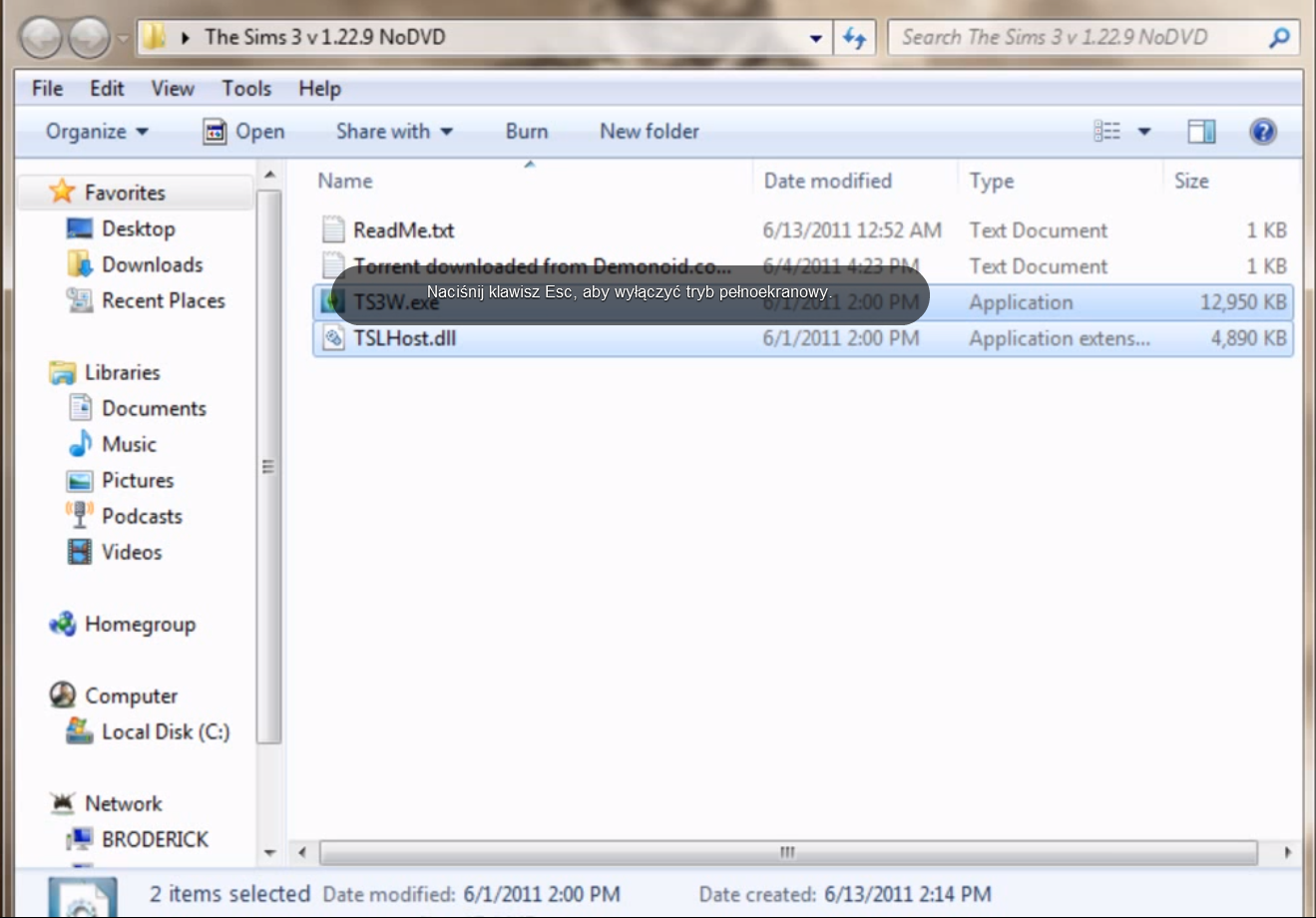Click the search magnifier icon

pos(1279,38)
